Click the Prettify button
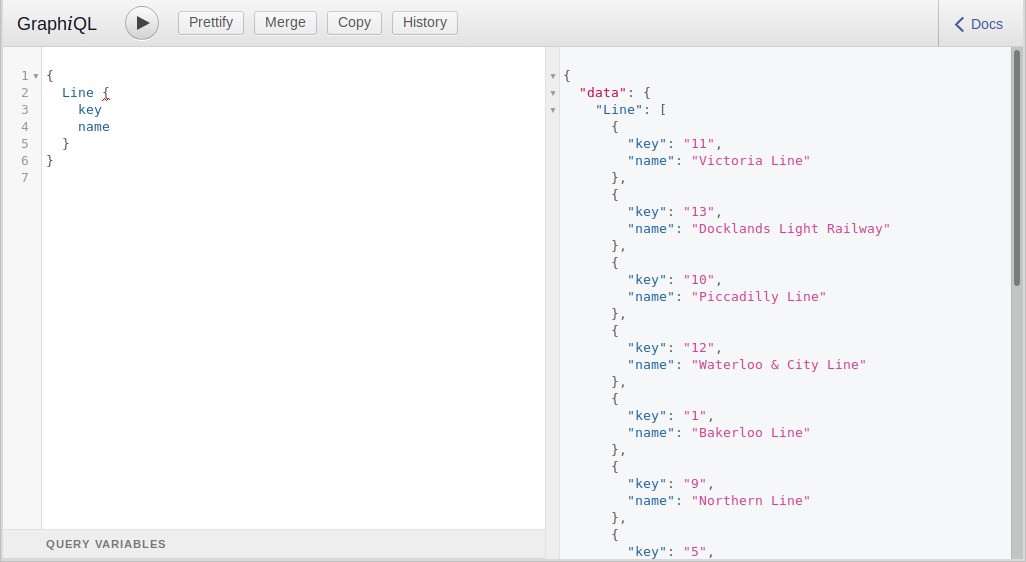Viewport: 1026px width, 562px height. pos(211,23)
